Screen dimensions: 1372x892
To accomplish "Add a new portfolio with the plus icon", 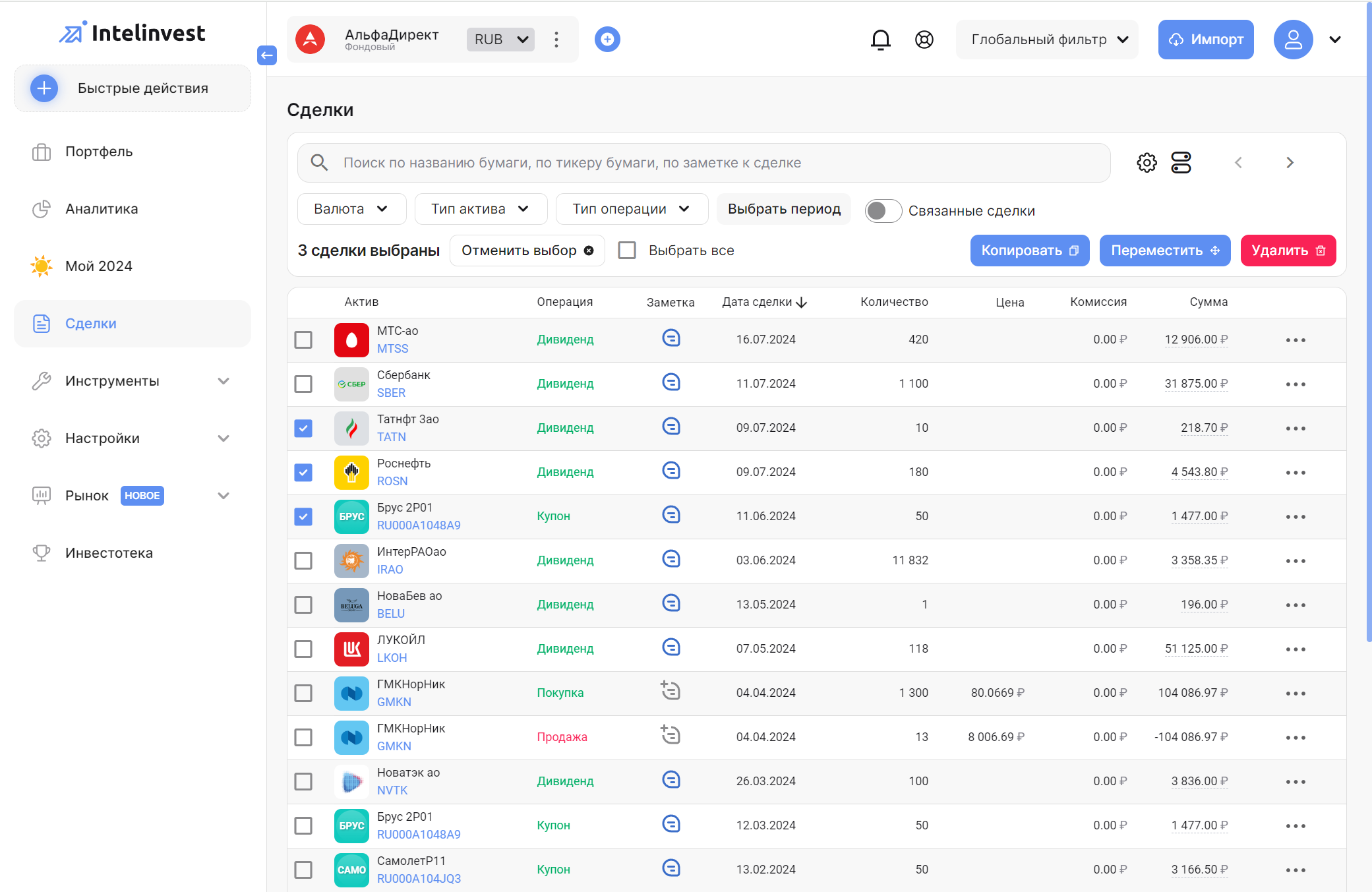I will [x=607, y=40].
